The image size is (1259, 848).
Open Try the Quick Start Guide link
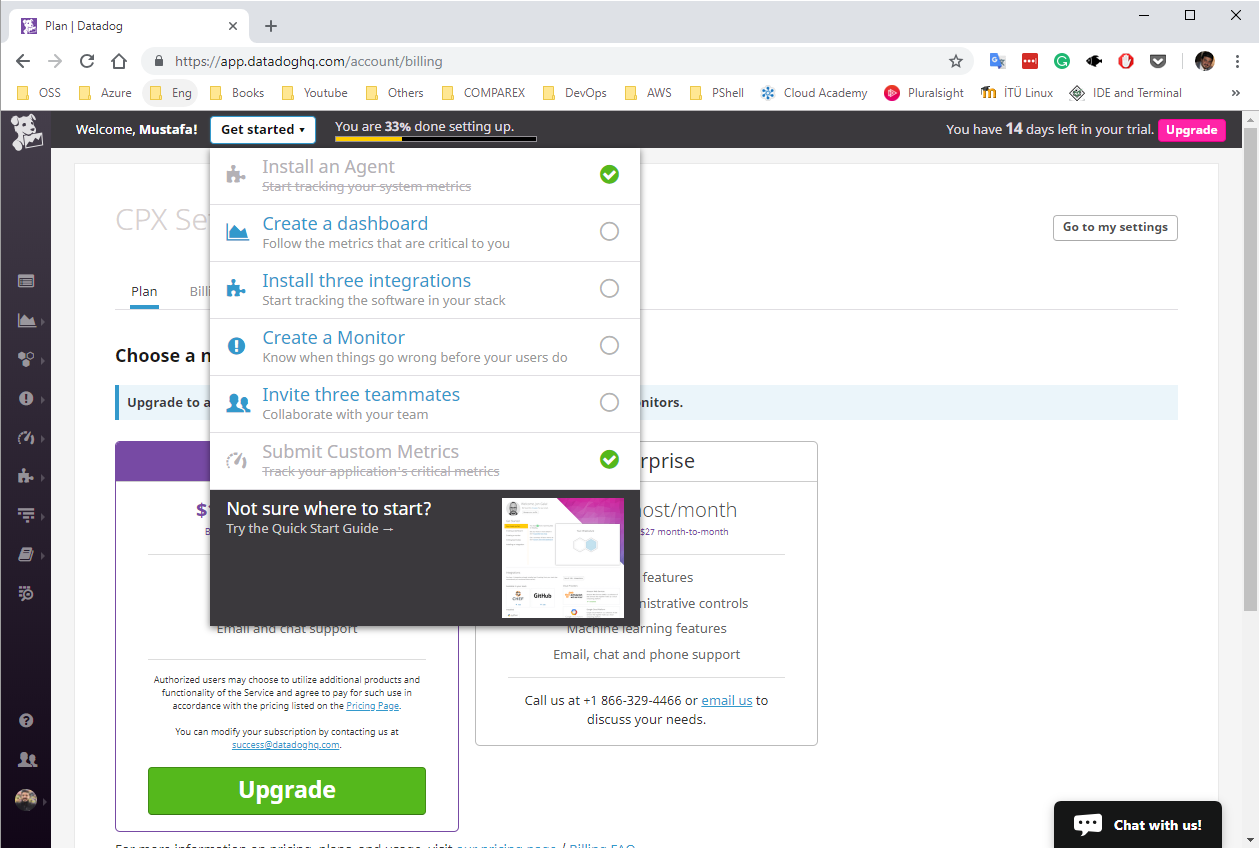(x=310, y=529)
